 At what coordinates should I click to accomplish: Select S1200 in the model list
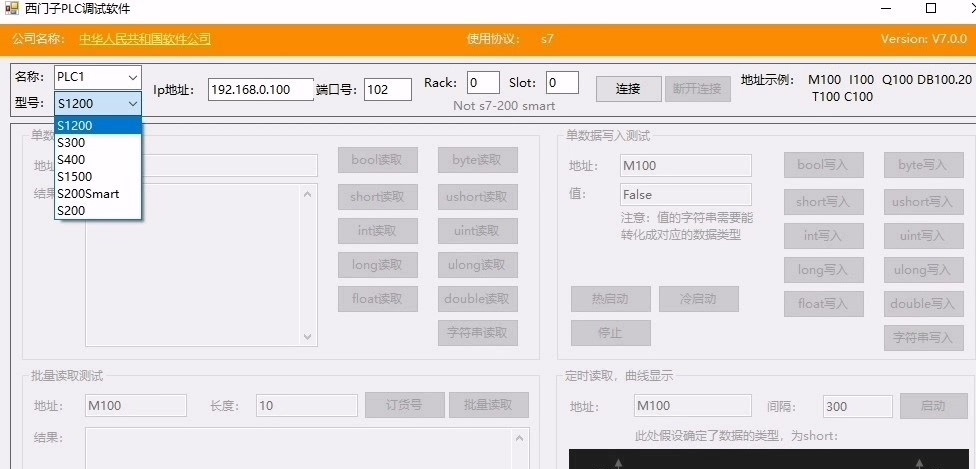98,125
